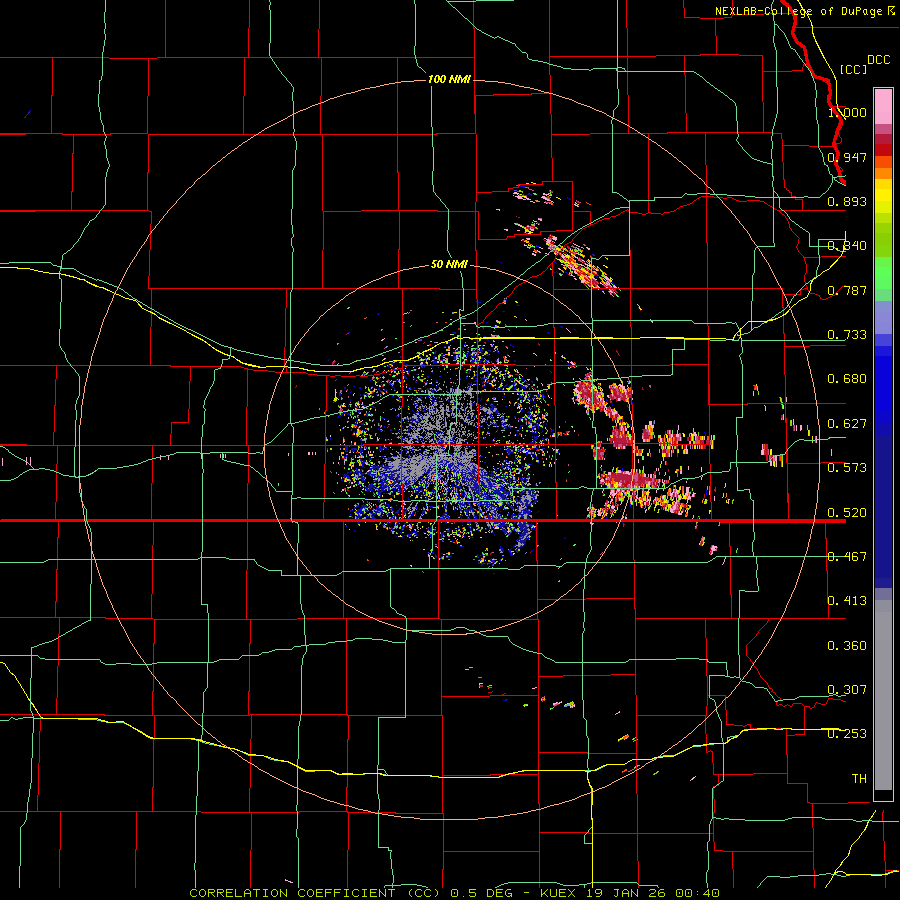Select the 0.573 legend value

(847, 468)
